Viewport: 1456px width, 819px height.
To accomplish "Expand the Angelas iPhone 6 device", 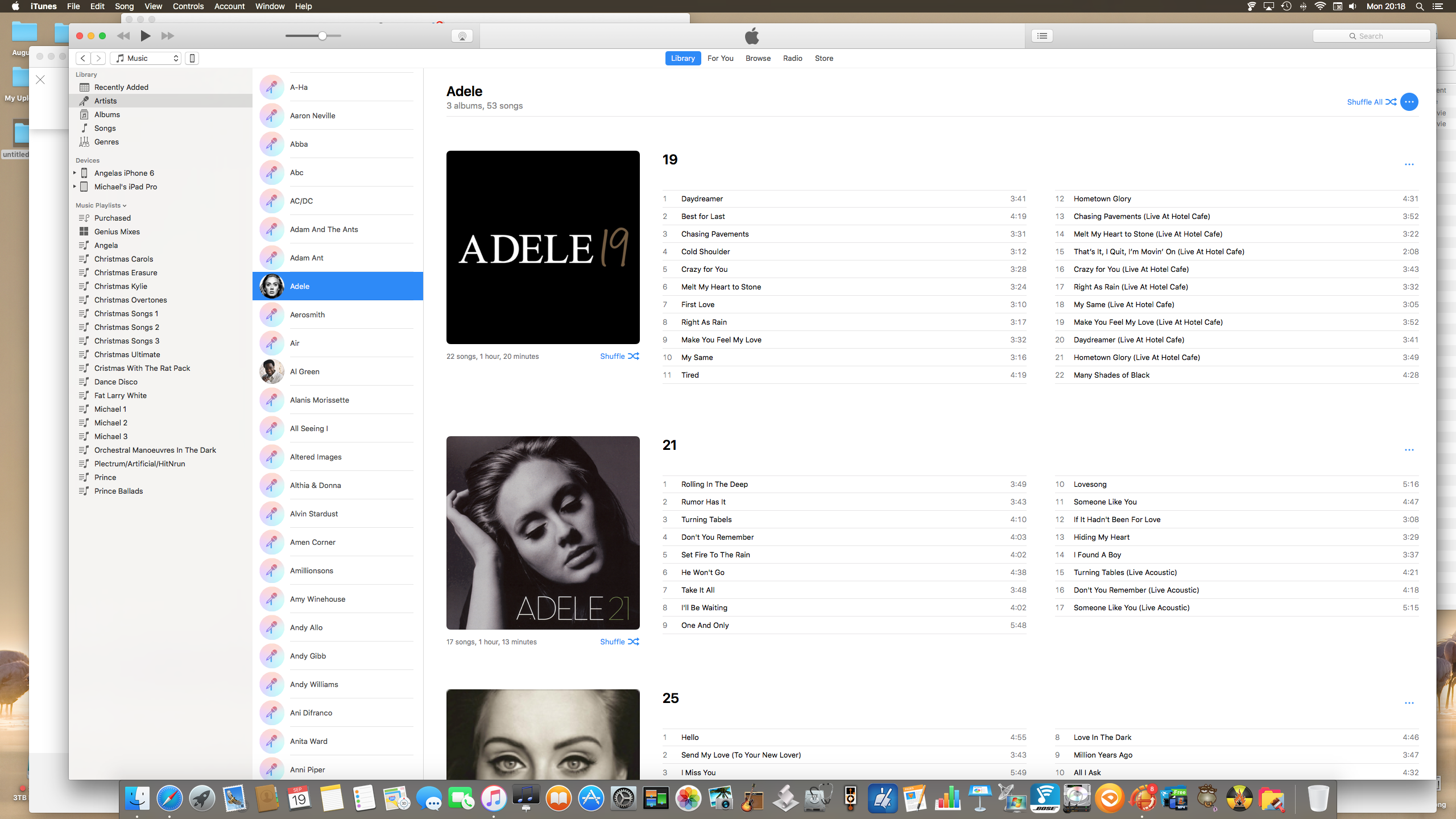I will pyautogui.click(x=75, y=173).
